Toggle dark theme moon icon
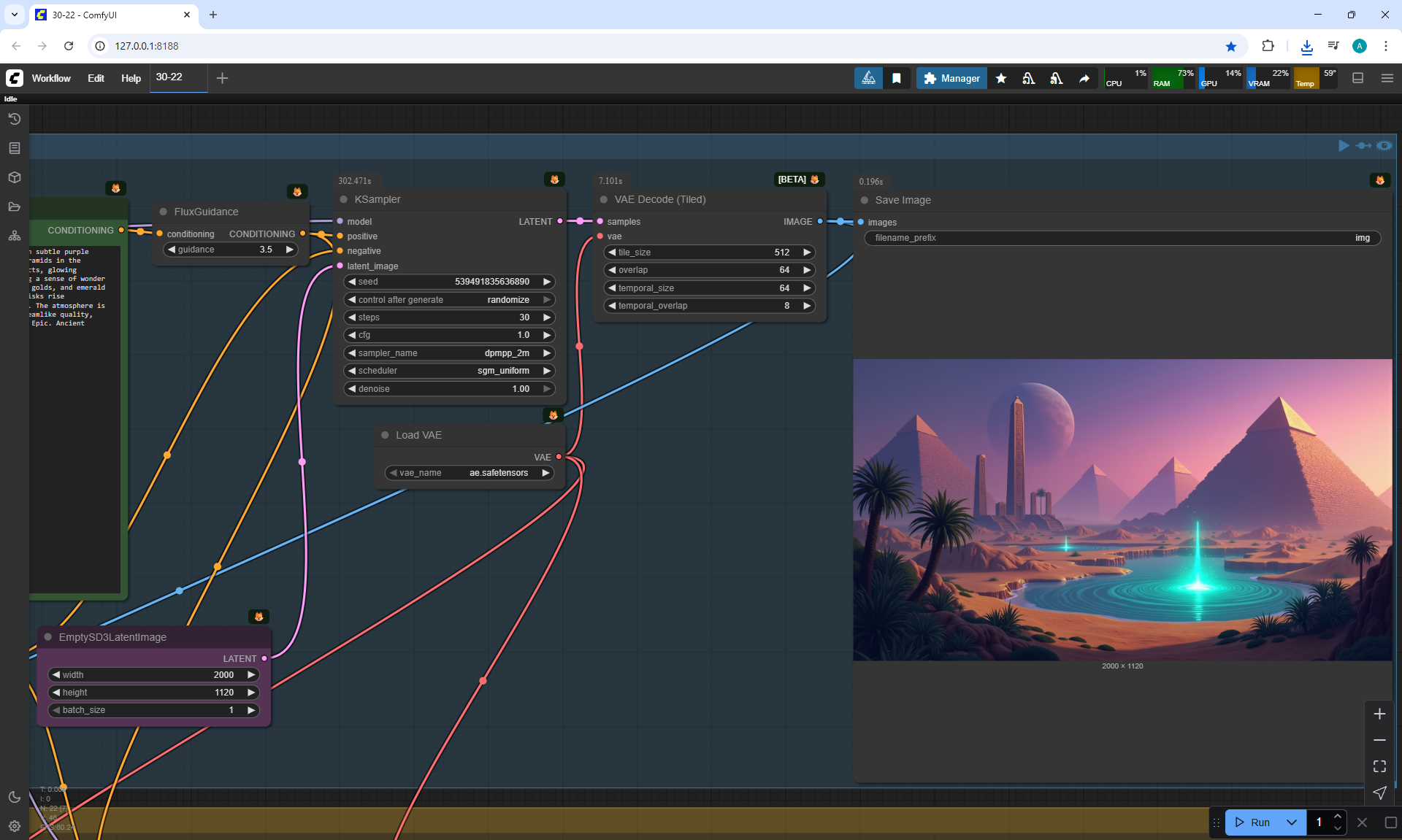The width and height of the screenshot is (1402, 840). [x=15, y=797]
